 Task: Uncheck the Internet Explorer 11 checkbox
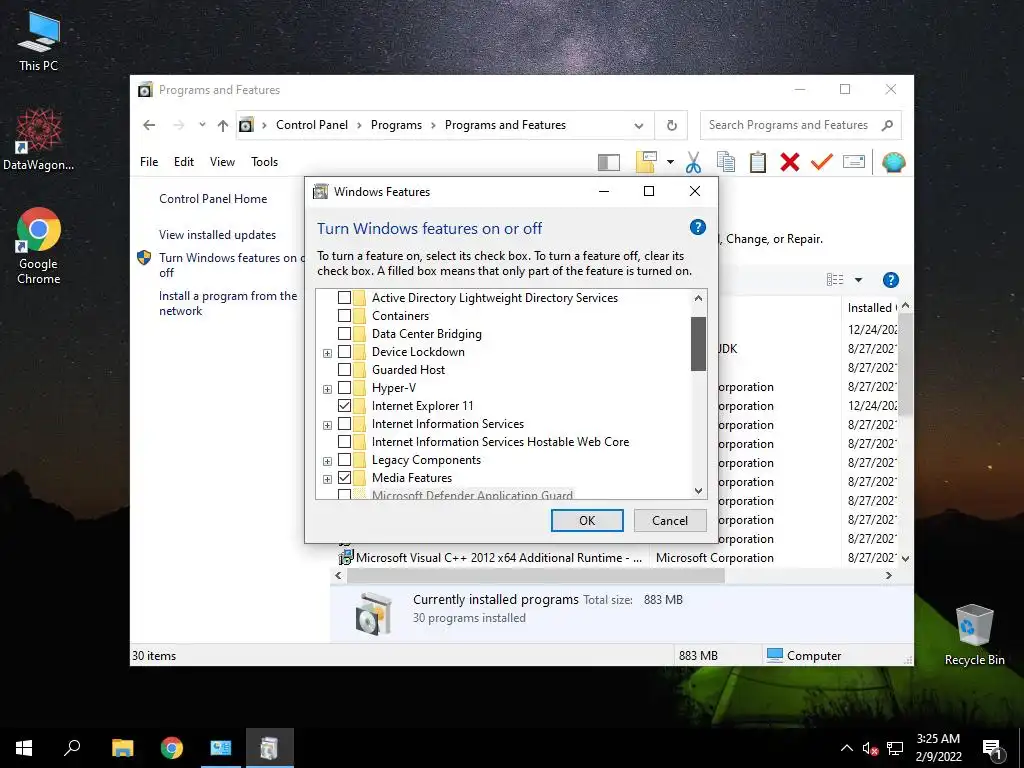click(x=344, y=406)
